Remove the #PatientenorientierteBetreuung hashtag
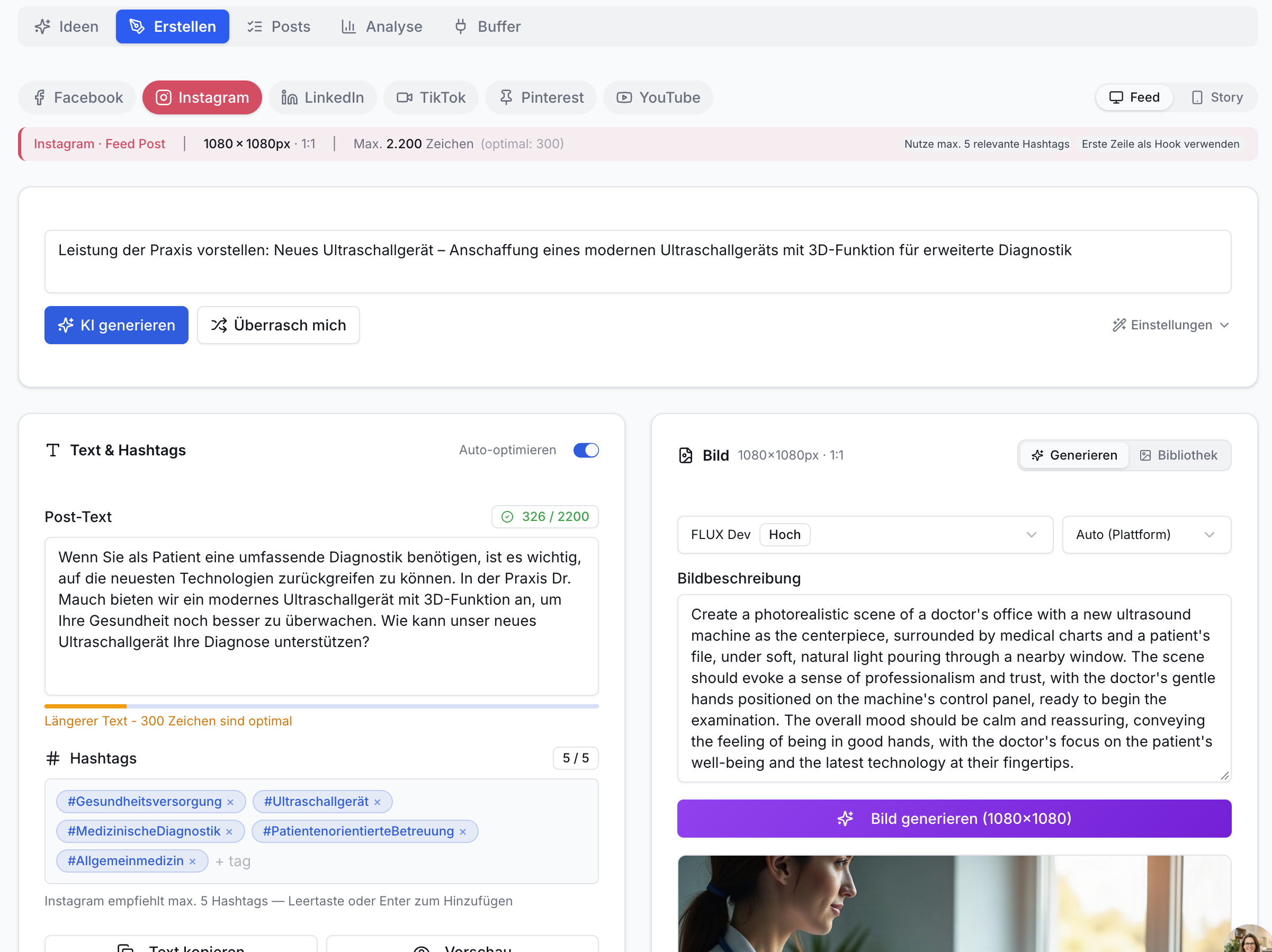The width and height of the screenshot is (1272, 952). [463, 832]
